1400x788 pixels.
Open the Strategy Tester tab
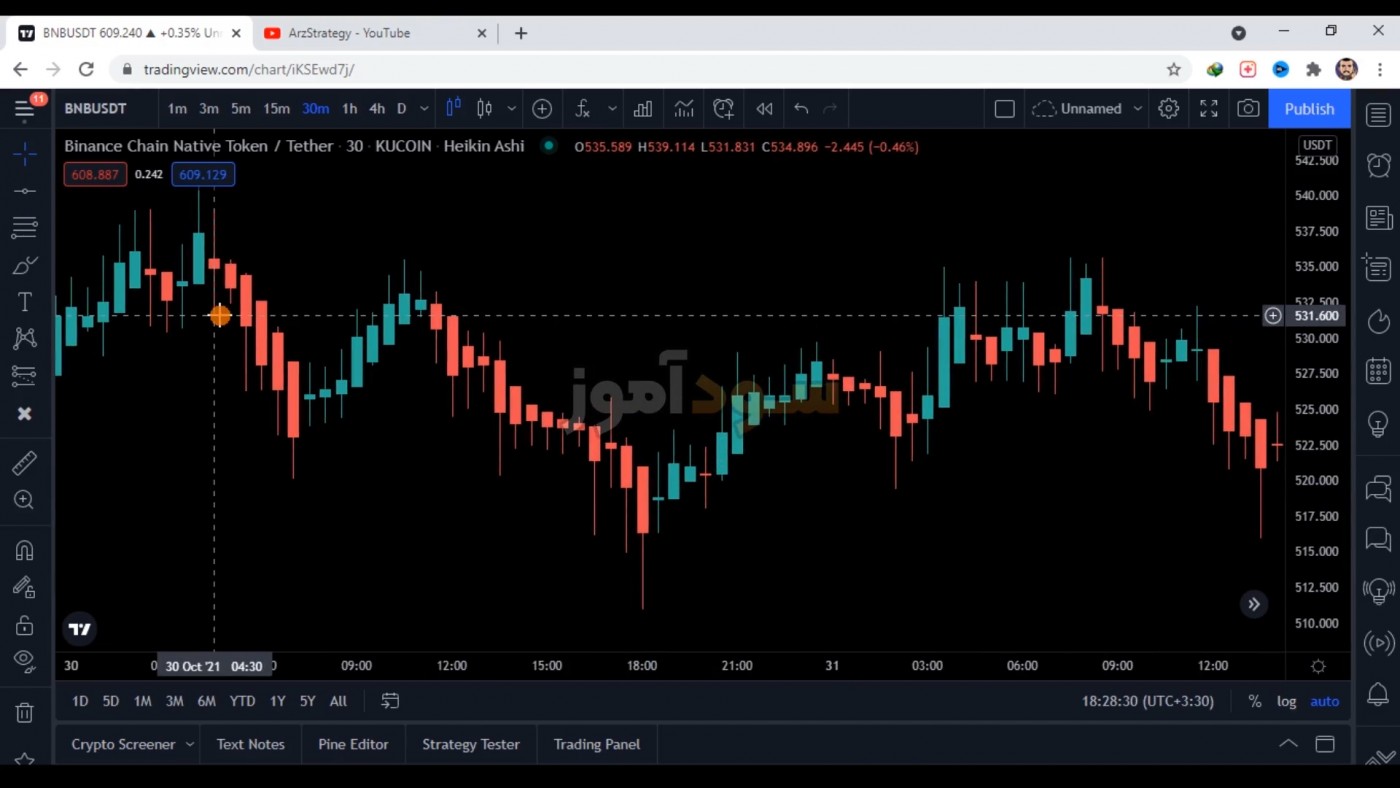pos(471,744)
